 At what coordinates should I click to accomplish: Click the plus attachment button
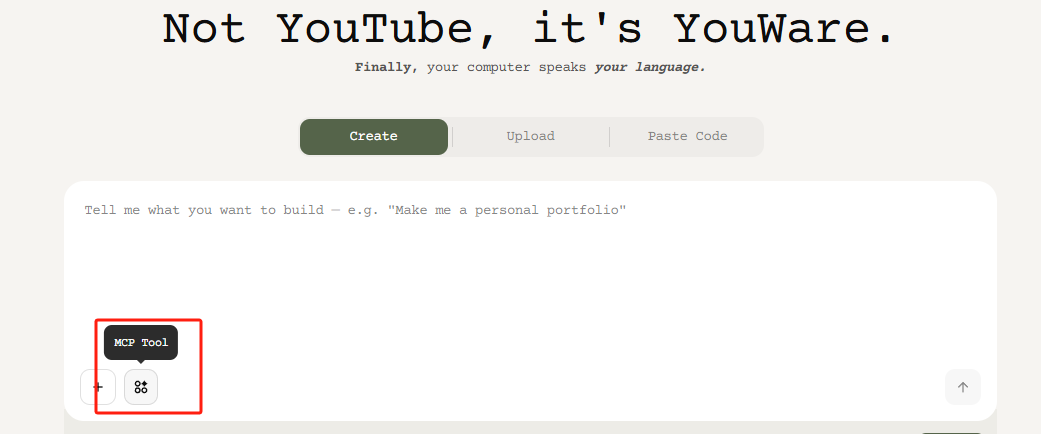(x=98, y=387)
